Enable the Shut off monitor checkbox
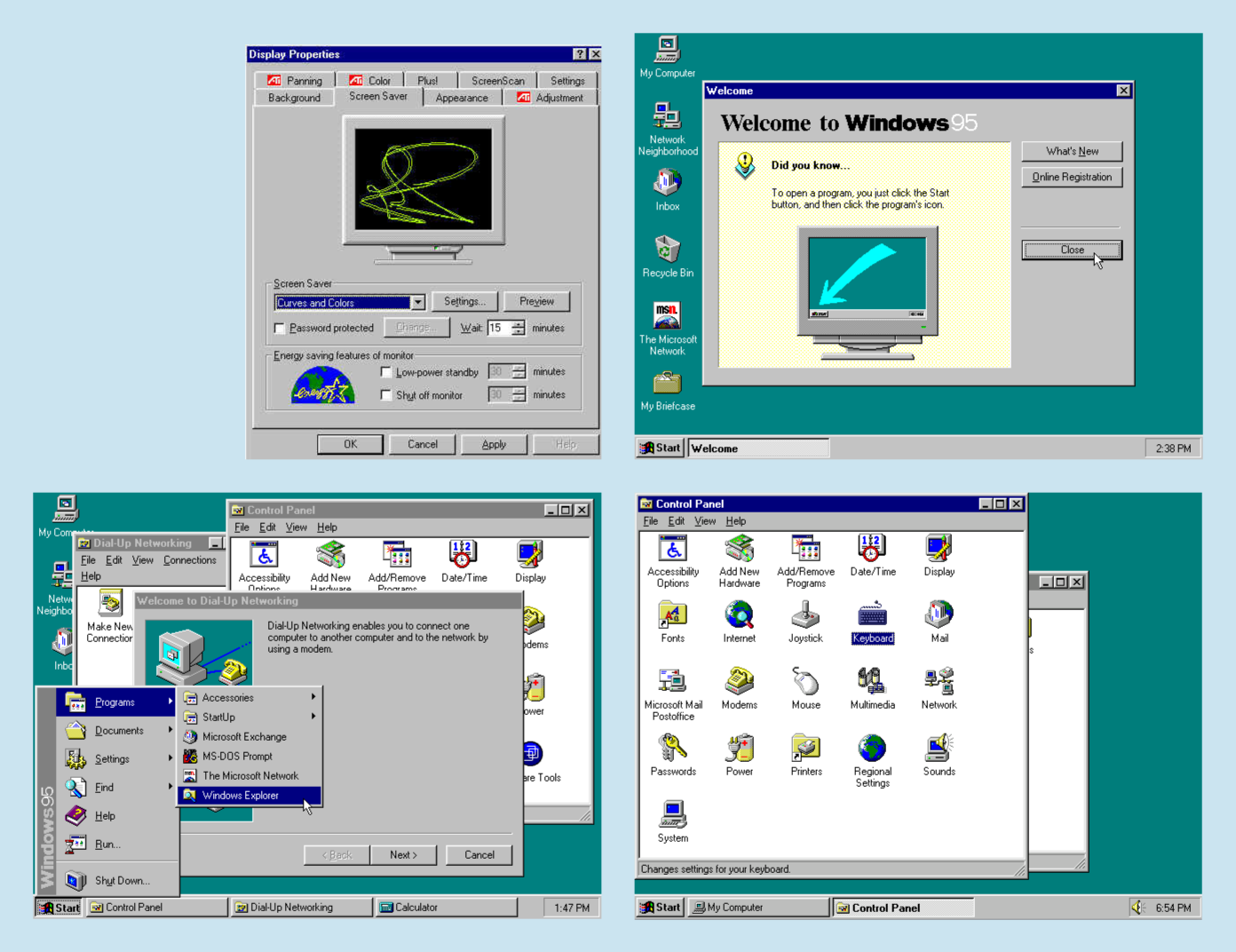The height and width of the screenshot is (952, 1236). coord(386,395)
